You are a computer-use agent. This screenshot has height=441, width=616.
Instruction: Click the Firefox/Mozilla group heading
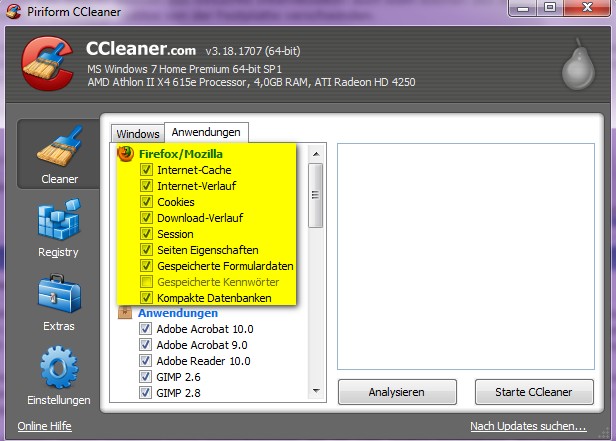(x=181, y=154)
